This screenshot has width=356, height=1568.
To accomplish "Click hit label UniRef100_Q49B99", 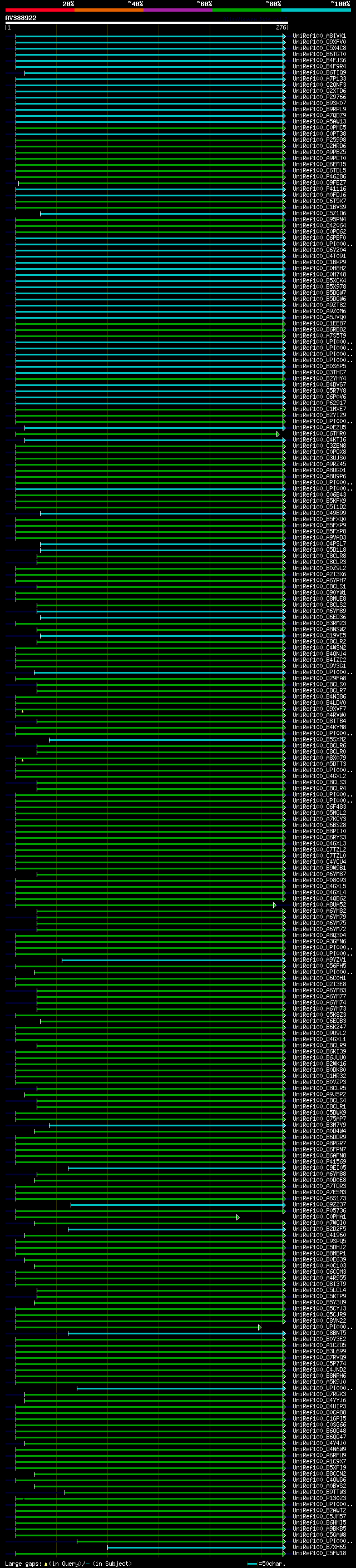I will click(x=319, y=513).
